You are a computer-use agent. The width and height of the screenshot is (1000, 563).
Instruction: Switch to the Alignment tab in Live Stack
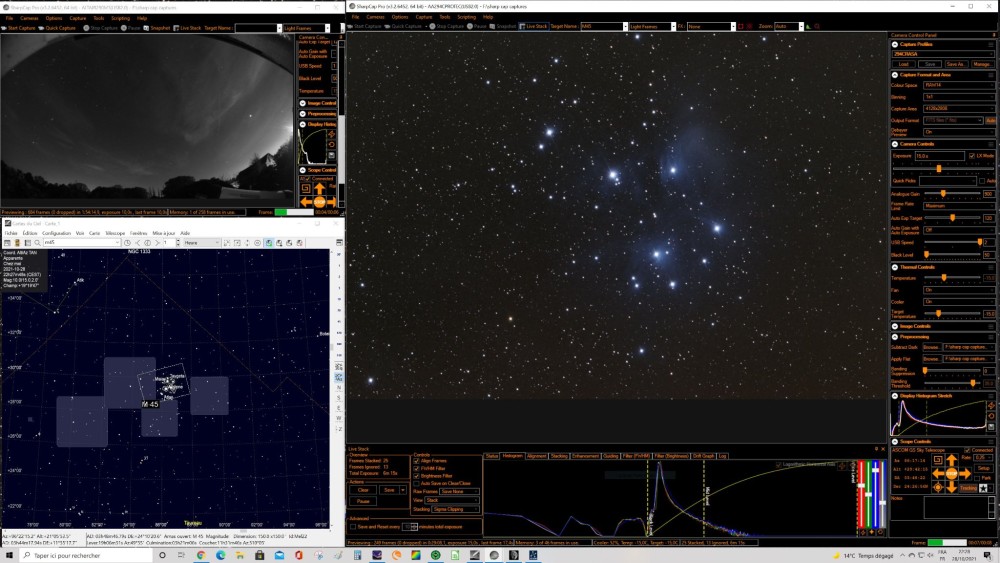tap(537, 456)
